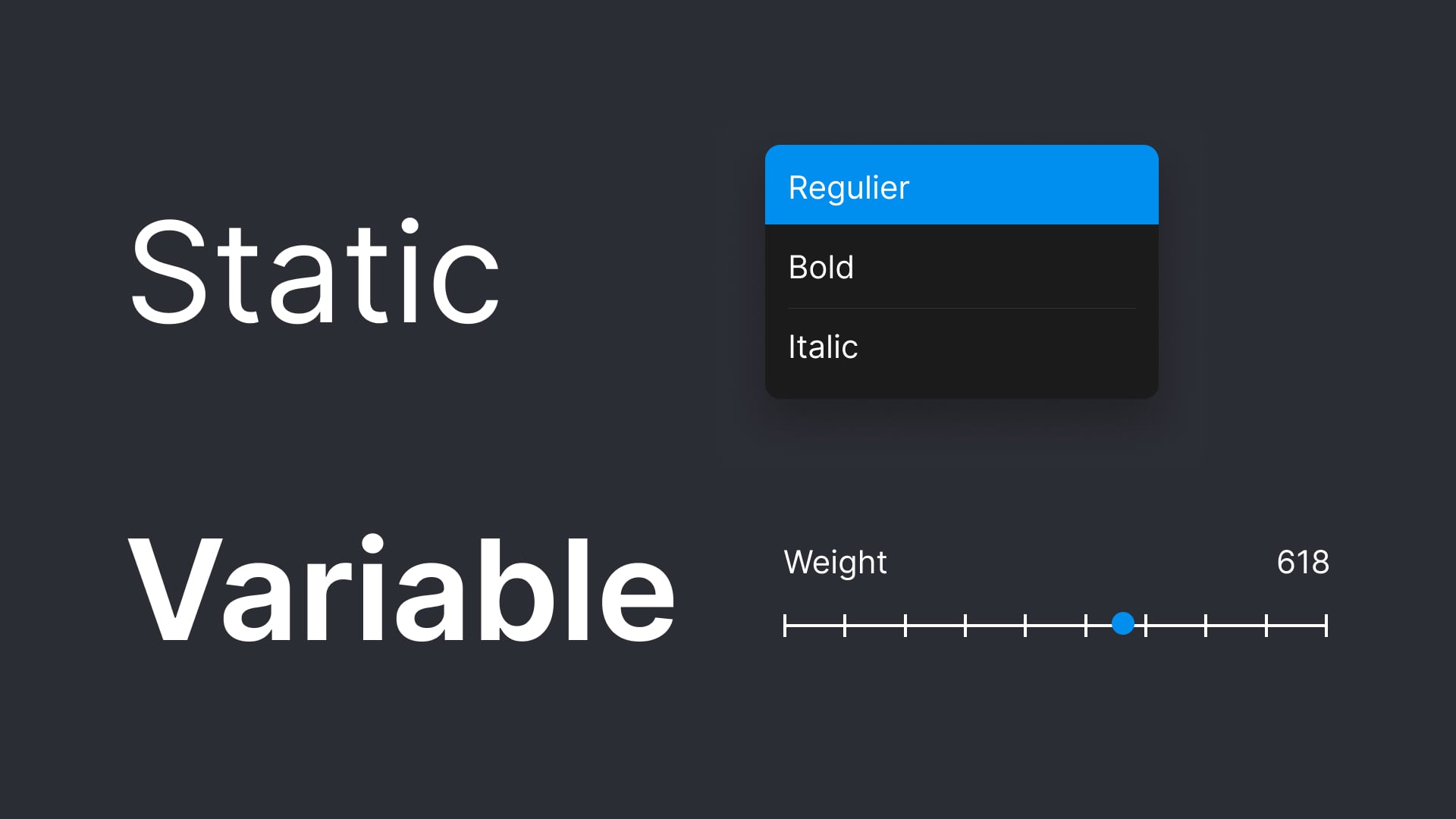Click the 618 weight value
This screenshot has height=819, width=1456.
pos(1303,563)
